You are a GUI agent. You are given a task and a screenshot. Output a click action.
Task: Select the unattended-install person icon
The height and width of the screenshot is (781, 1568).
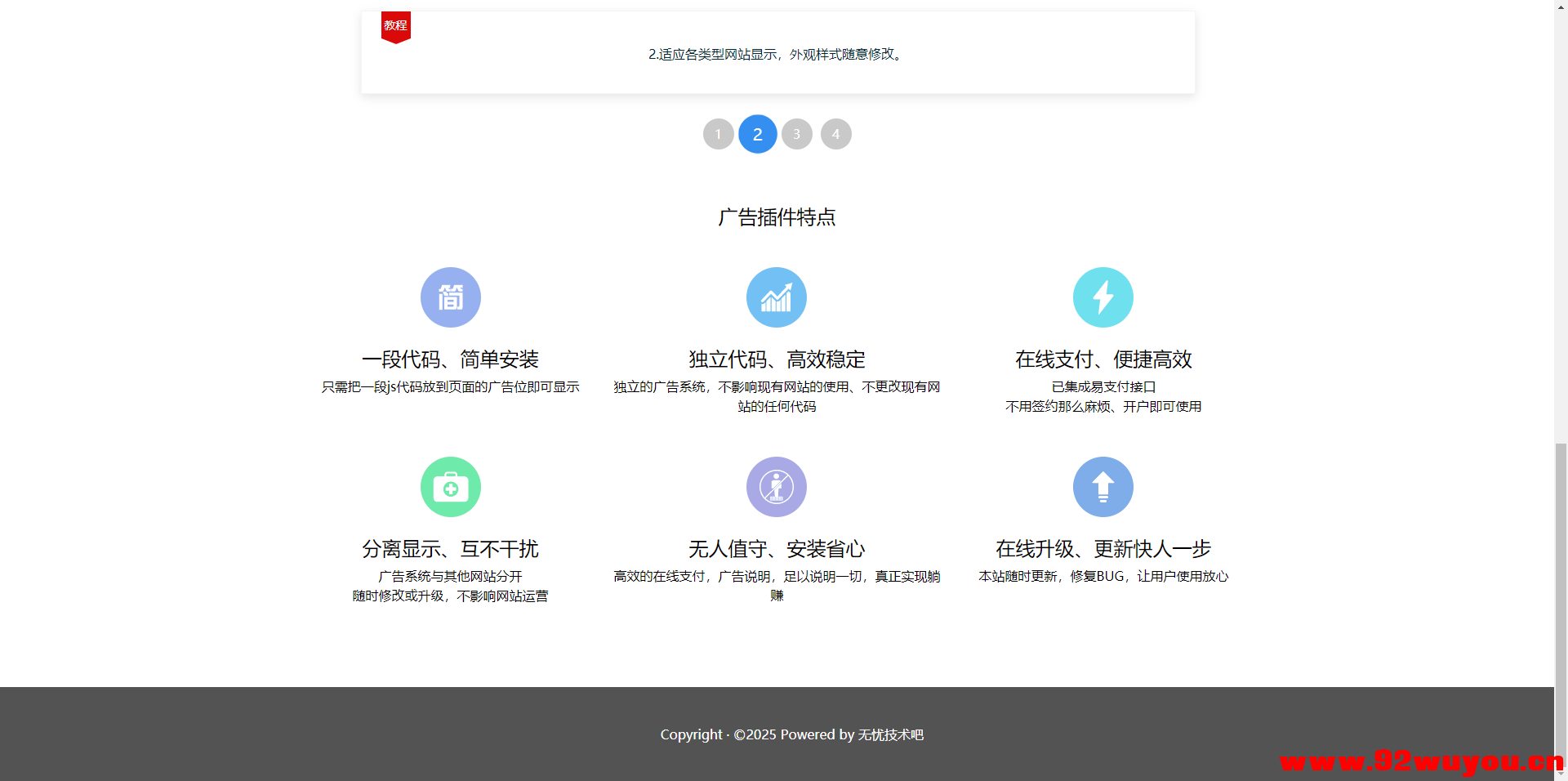[776, 486]
